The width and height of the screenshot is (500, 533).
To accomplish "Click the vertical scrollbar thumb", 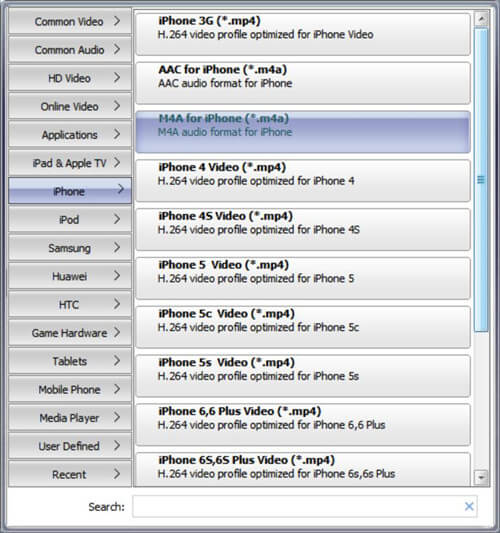I will pos(481,179).
